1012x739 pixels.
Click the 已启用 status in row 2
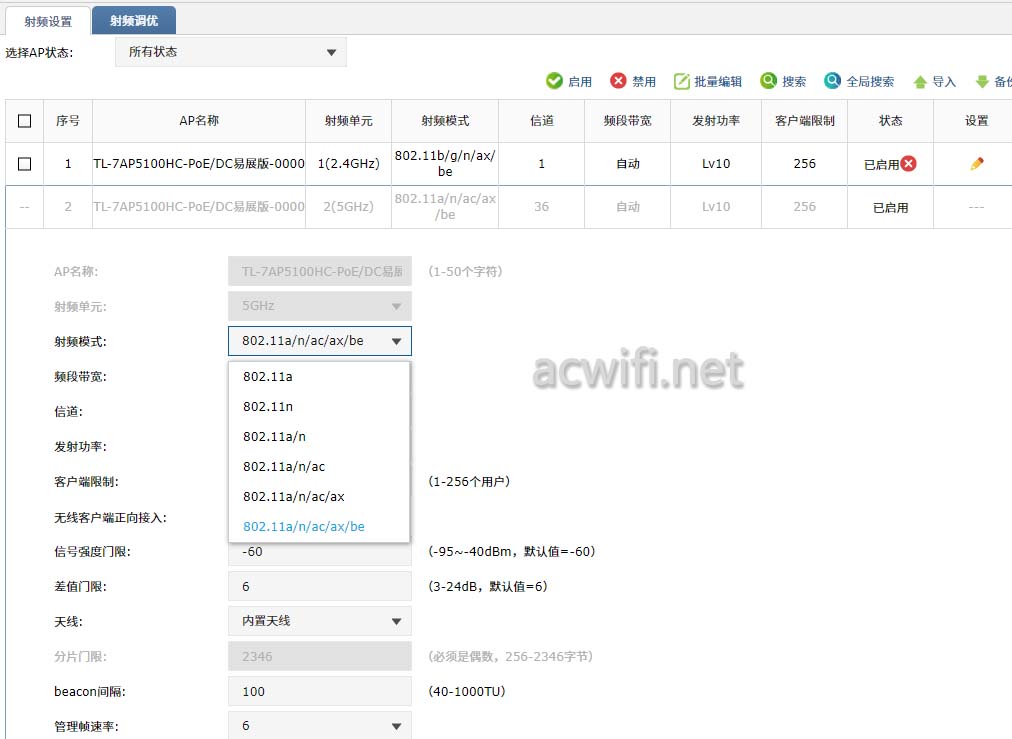[x=890, y=207]
